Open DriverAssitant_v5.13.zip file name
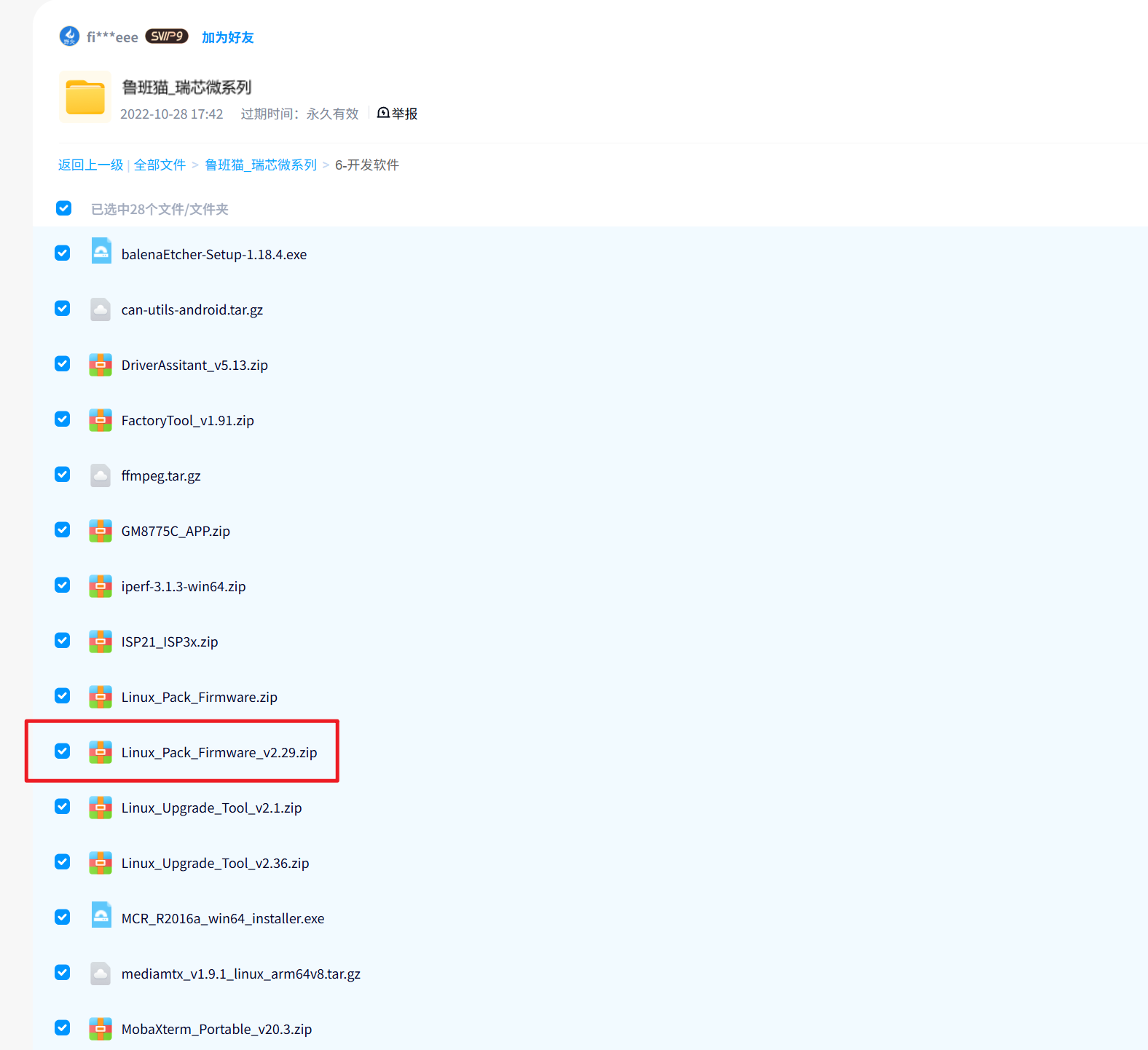 (x=194, y=365)
